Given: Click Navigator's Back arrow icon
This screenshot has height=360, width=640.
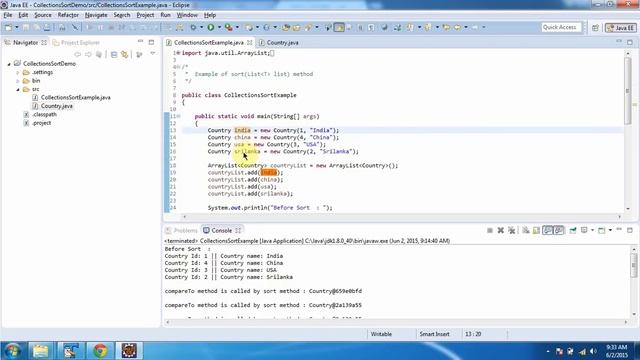Looking at the screenshot, I should pos(78,54).
